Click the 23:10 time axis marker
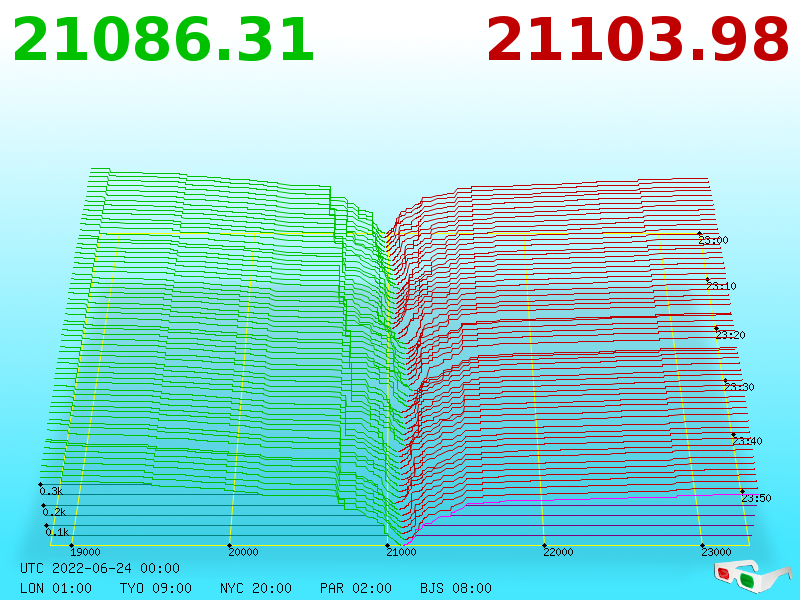This screenshot has width=800, height=600. click(x=721, y=286)
